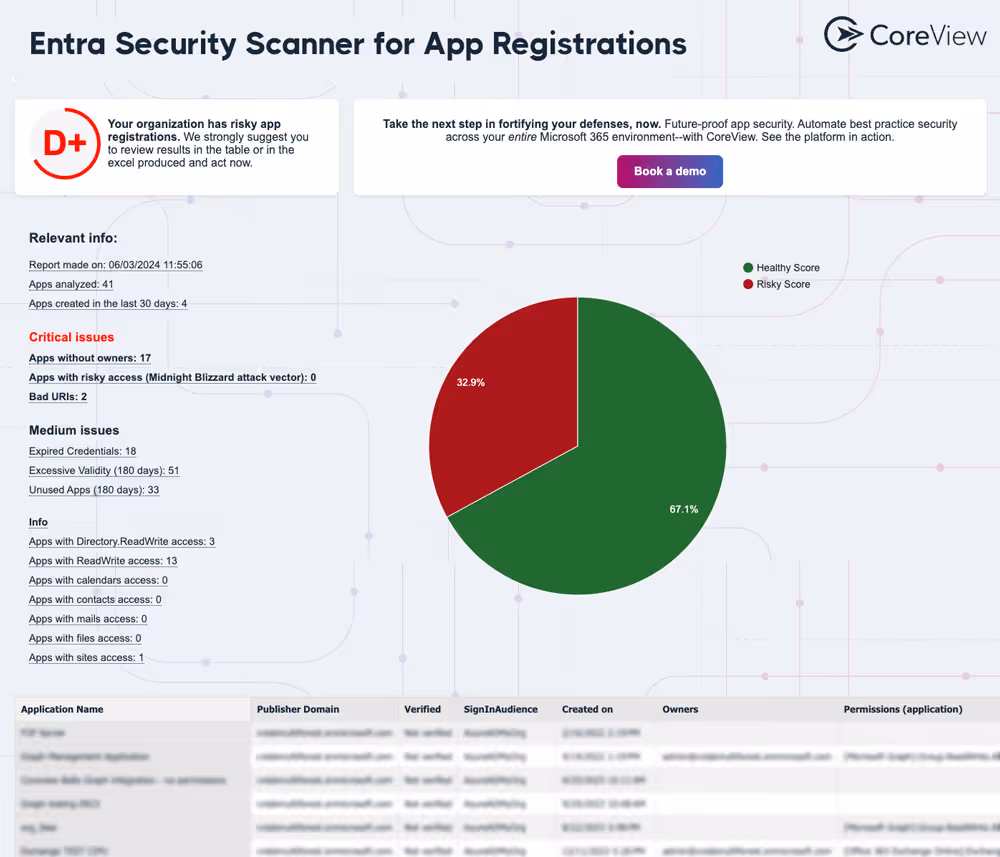Click the underlined Info heading

tap(38, 522)
